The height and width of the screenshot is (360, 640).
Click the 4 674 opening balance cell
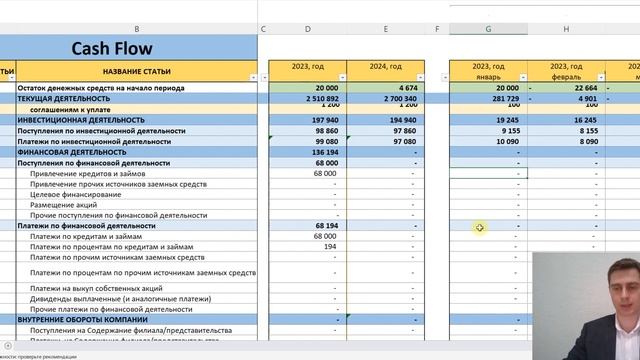coord(386,88)
